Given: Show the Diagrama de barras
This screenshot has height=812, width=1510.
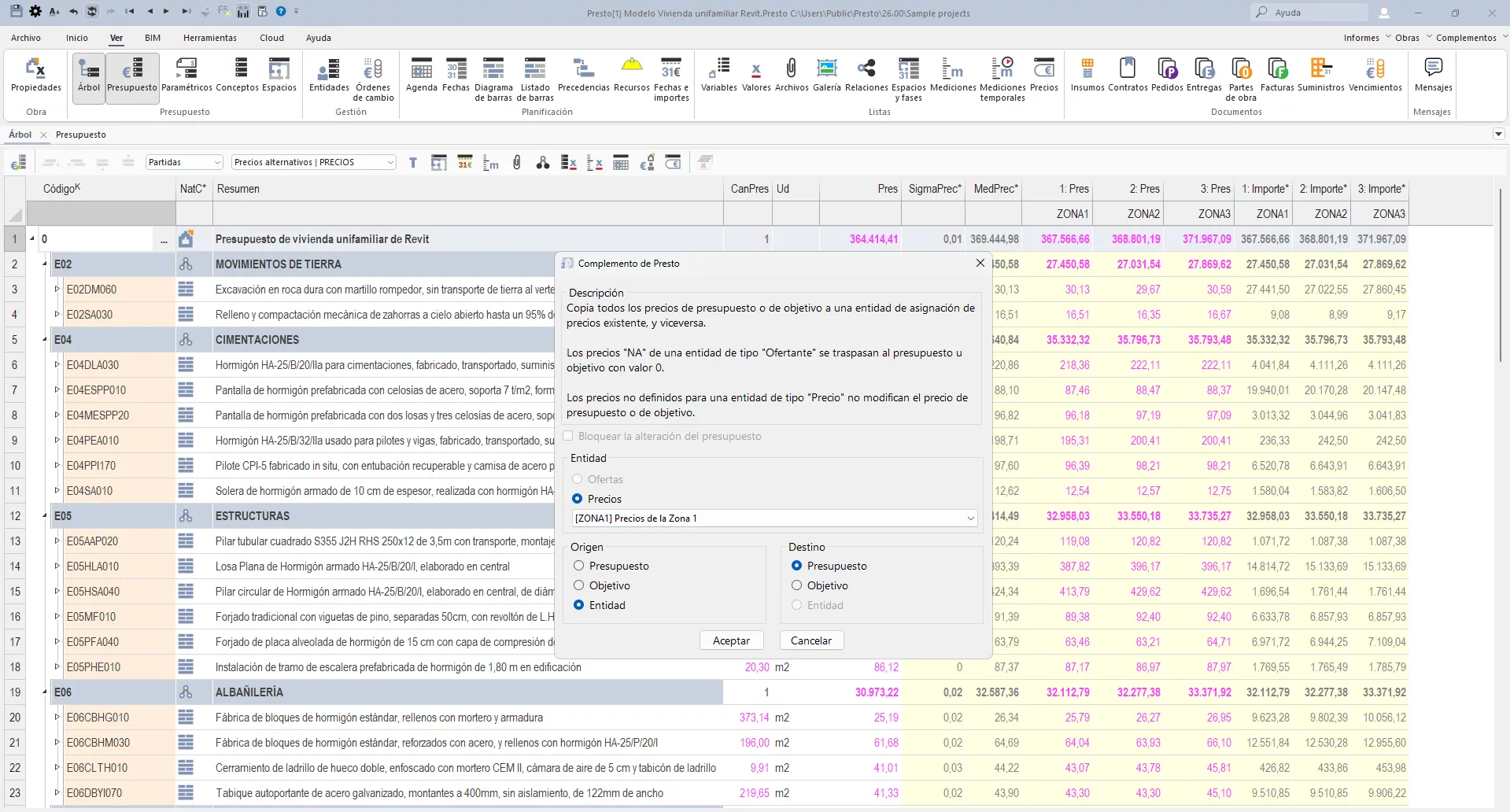Looking at the screenshot, I should (493, 79).
